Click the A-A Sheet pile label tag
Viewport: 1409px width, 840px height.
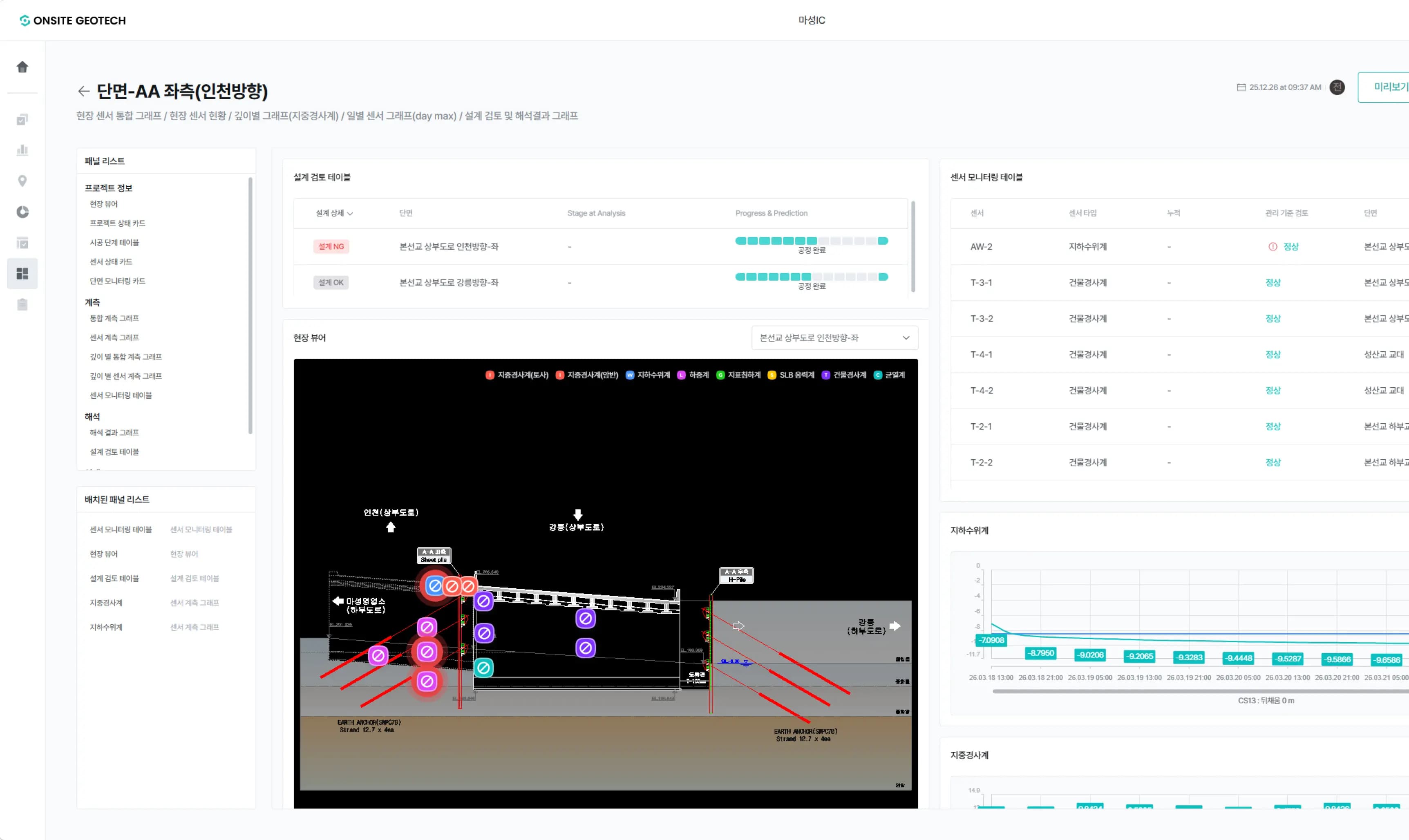pyautogui.click(x=434, y=556)
